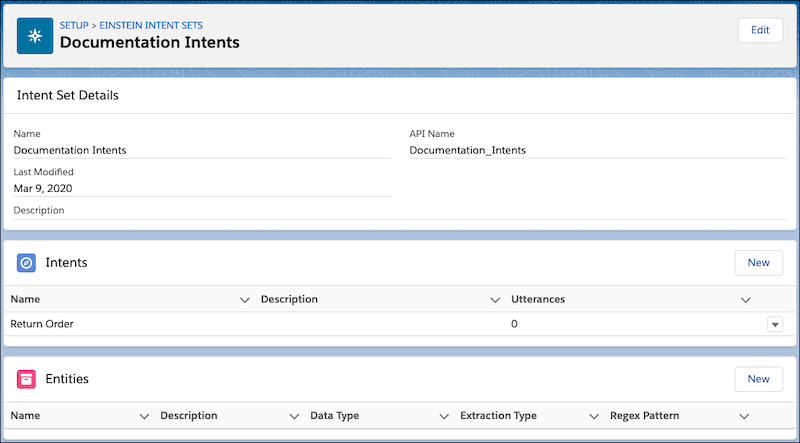Click the Data Type column header
800x443 pixels.
tap(335, 415)
